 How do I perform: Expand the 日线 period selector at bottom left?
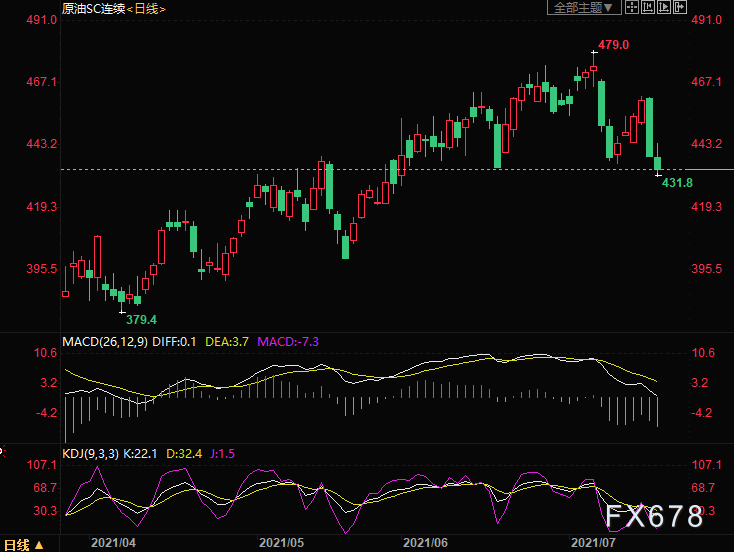[x=23, y=545]
